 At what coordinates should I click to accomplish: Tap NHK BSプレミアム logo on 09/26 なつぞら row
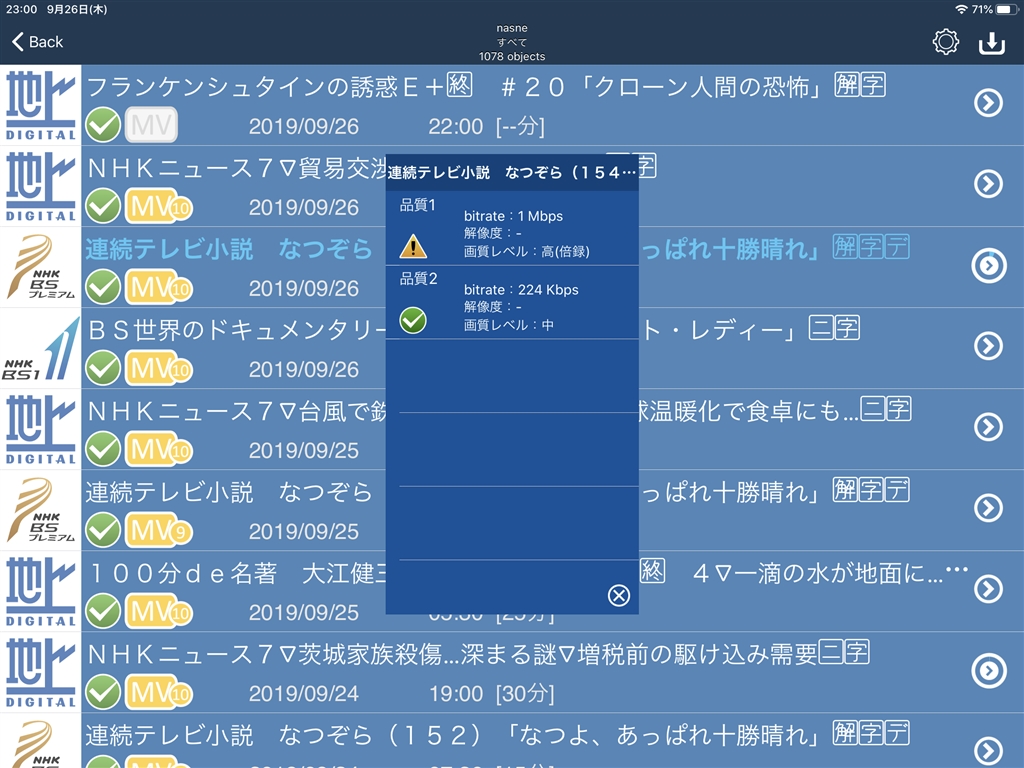[40, 267]
